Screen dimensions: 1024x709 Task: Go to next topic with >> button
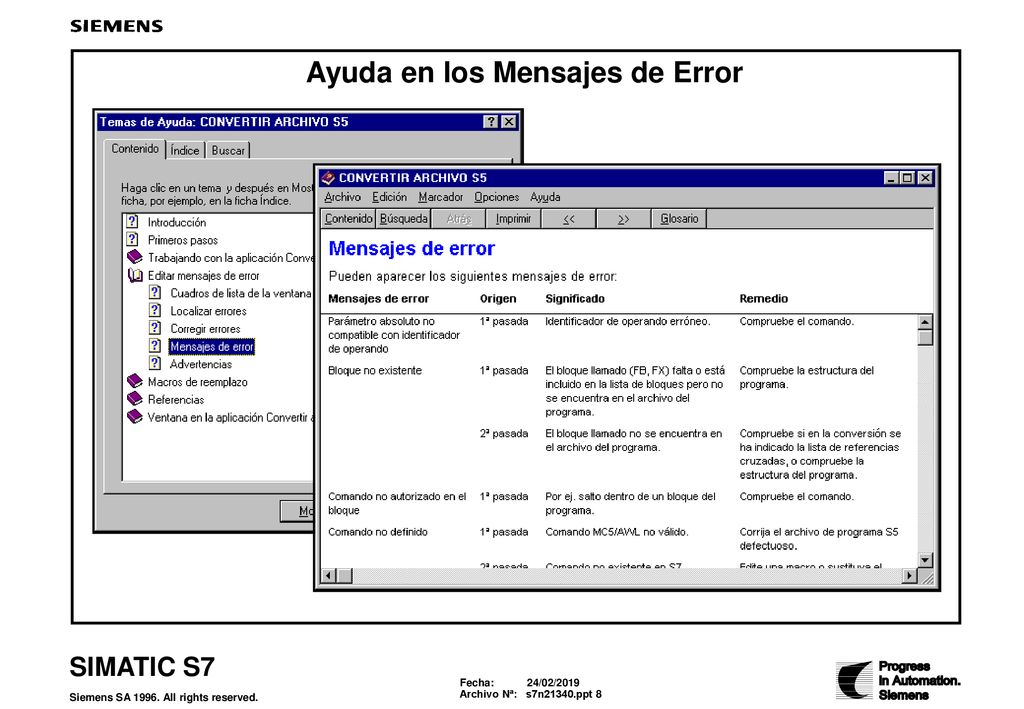pos(624,219)
